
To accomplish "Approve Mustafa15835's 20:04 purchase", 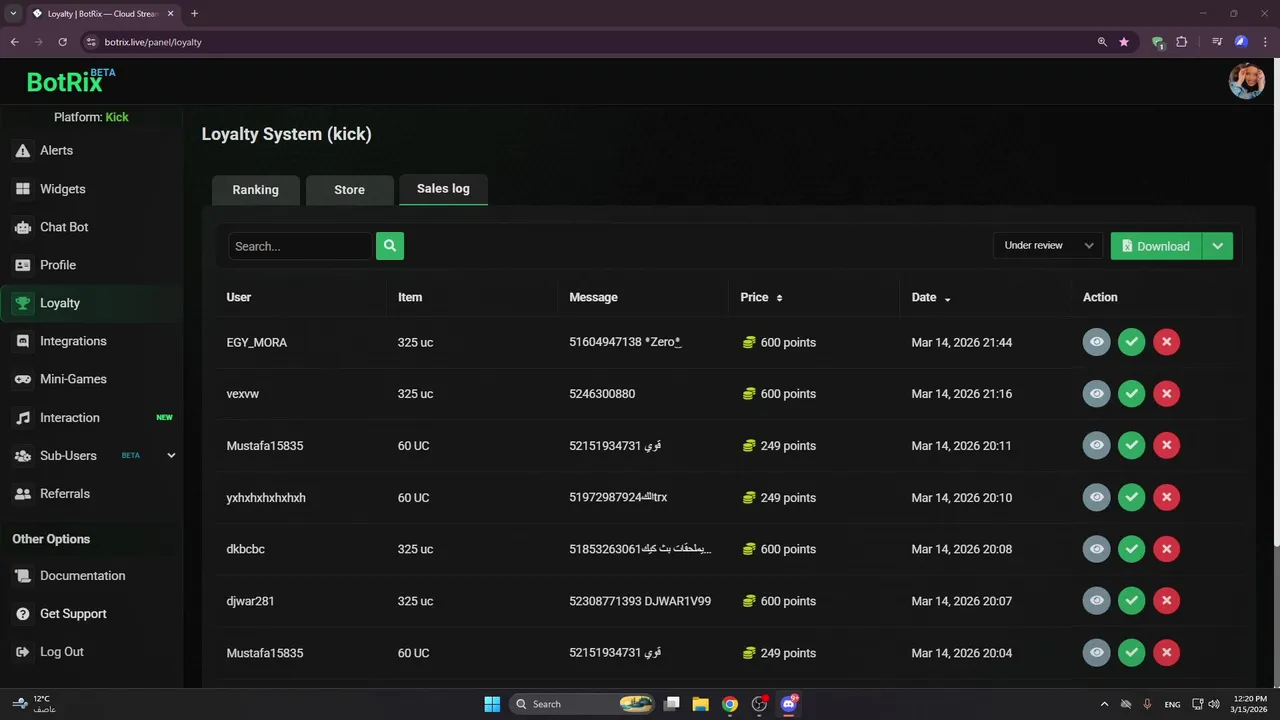I will pos(1131,653).
